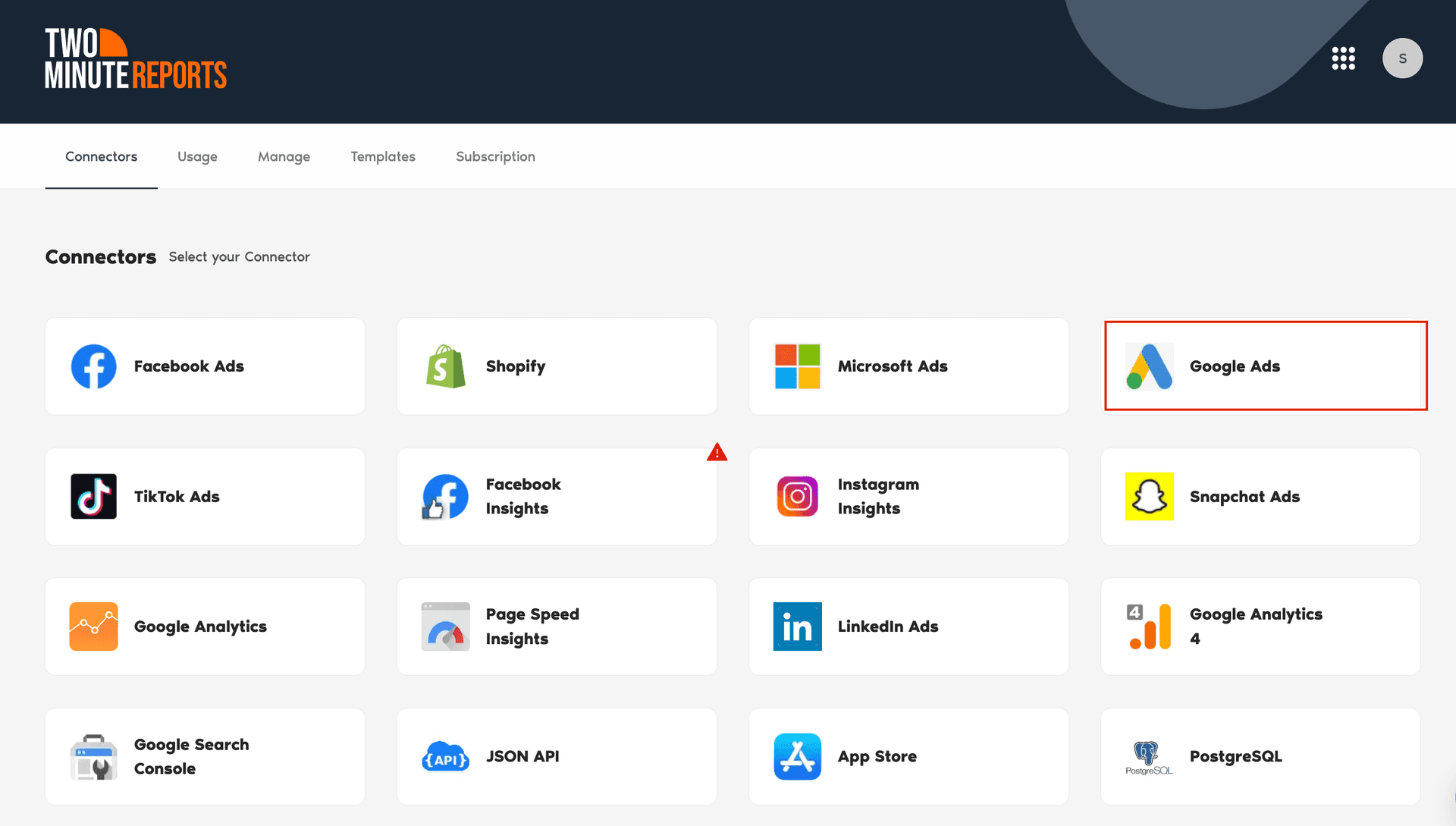1456x826 pixels.
Task: Open the Manage menu item
Action: (284, 156)
